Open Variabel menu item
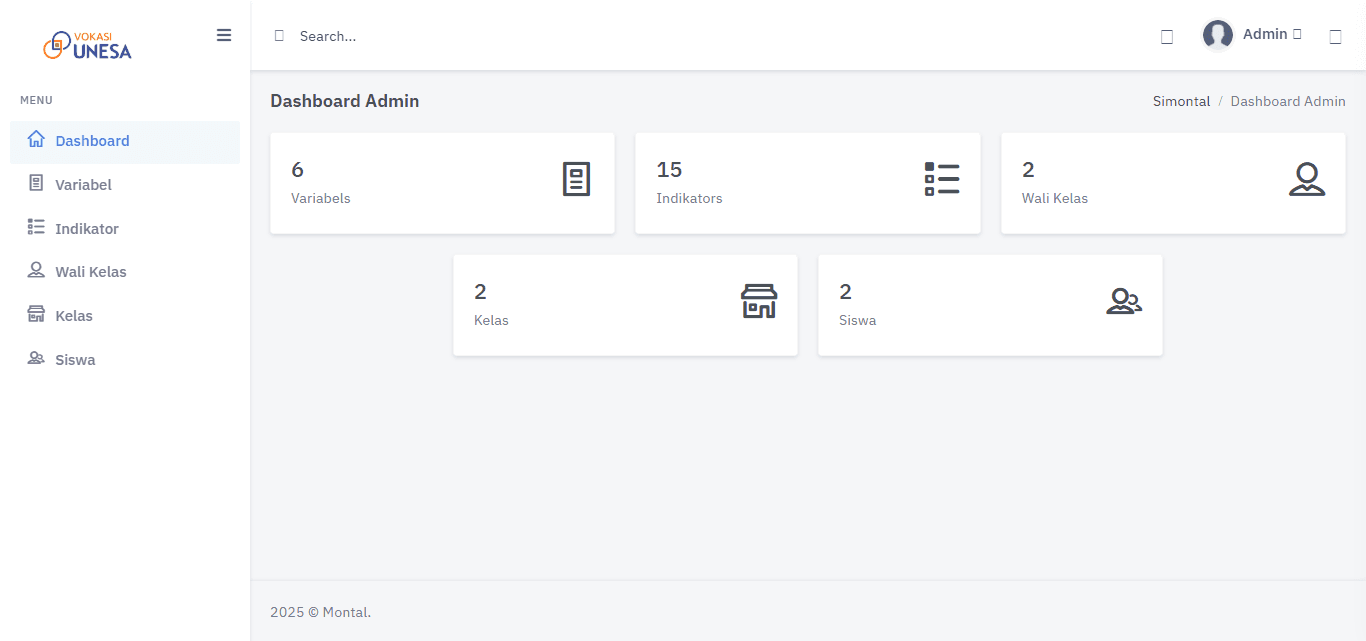The width and height of the screenshot is (1366, 641). pyautogui.click(x=125, y=185)
